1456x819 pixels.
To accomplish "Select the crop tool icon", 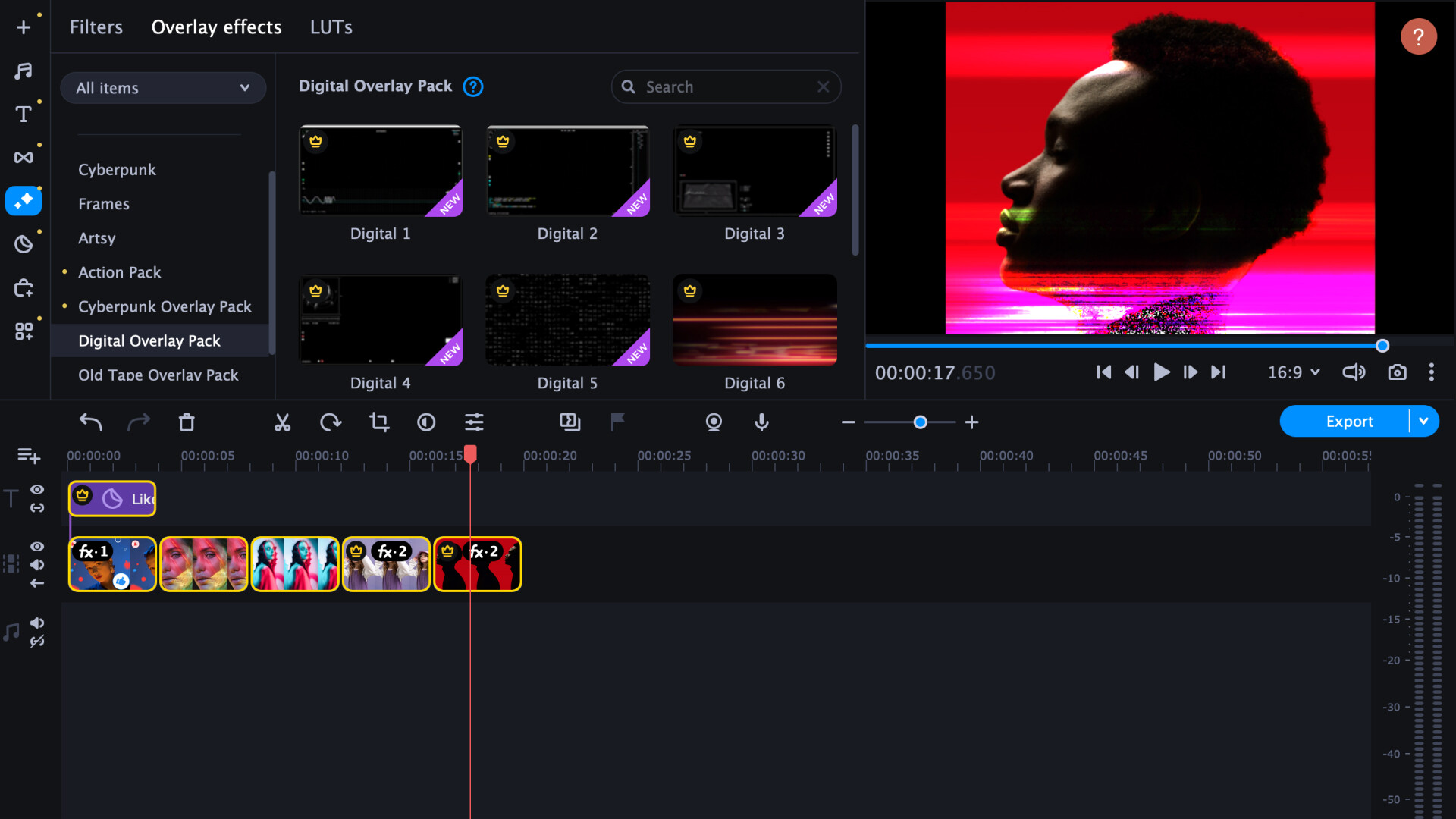I will [x=378, y=422].
